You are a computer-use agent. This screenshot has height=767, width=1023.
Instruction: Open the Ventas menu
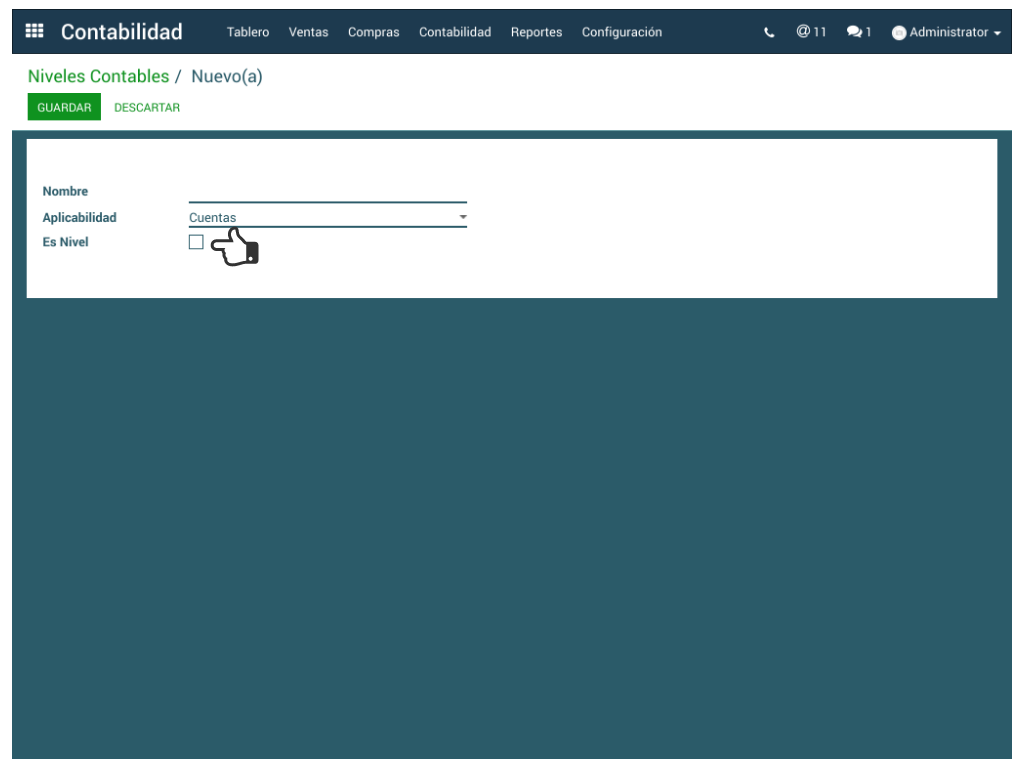coord(308,32)
